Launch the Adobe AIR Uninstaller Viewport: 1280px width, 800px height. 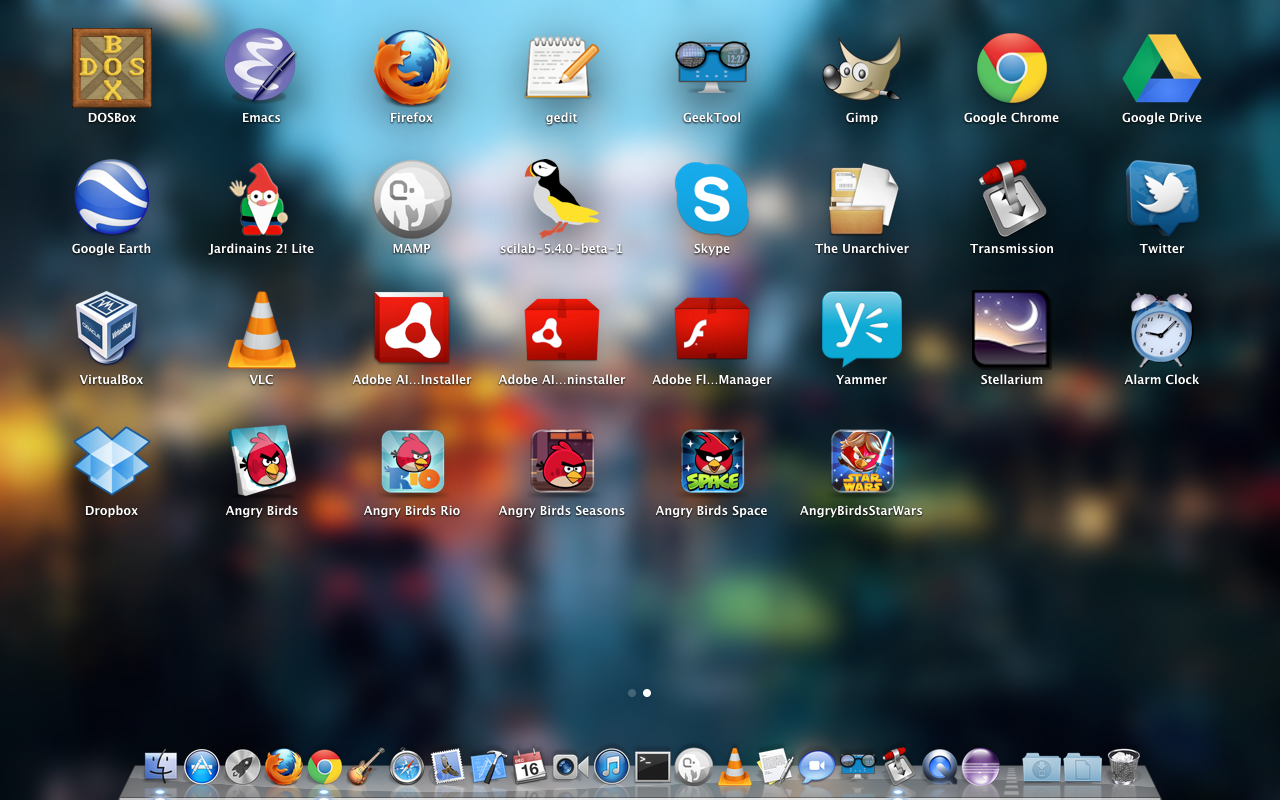click(x=562, y=329)
